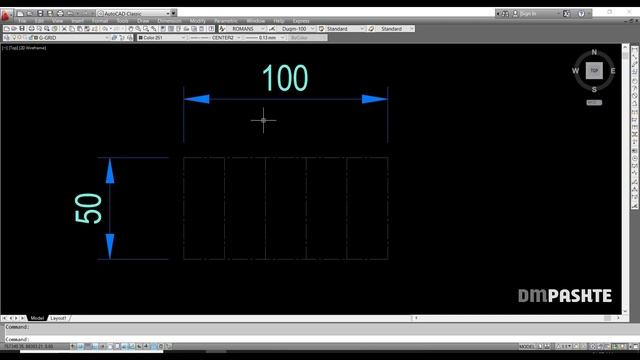Click the coordinates readout in status bar
The image size is (640, 360).
coord(28,347)
